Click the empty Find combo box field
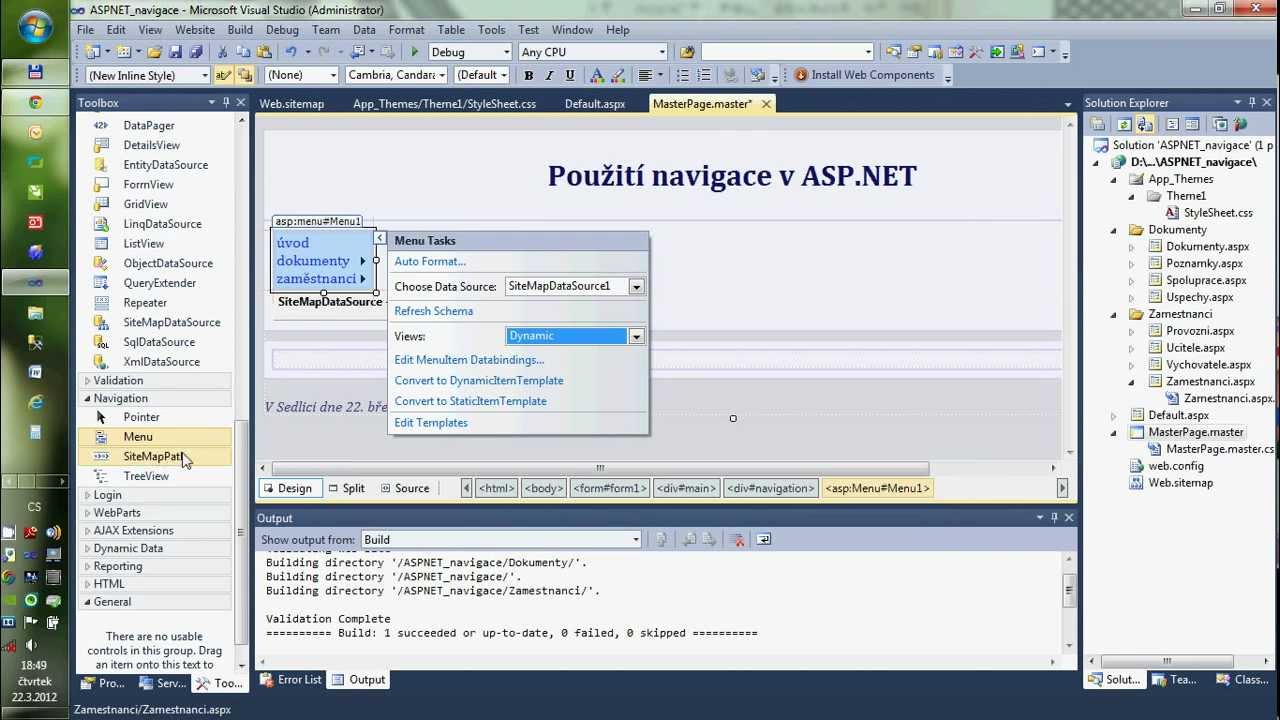This screenshot has width=1280, height=720. 788,52
